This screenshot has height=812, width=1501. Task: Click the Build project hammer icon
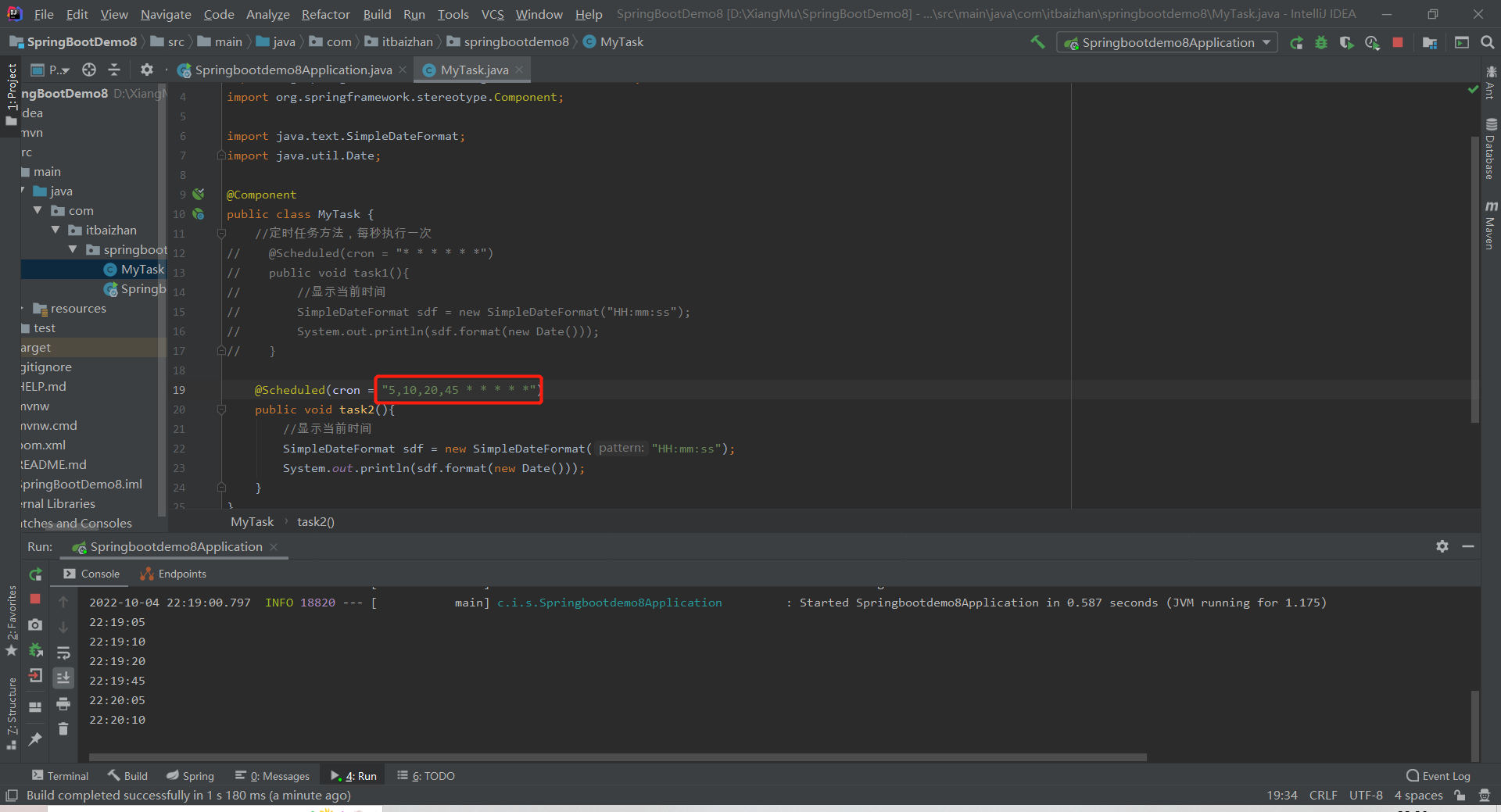(1037, 42)
